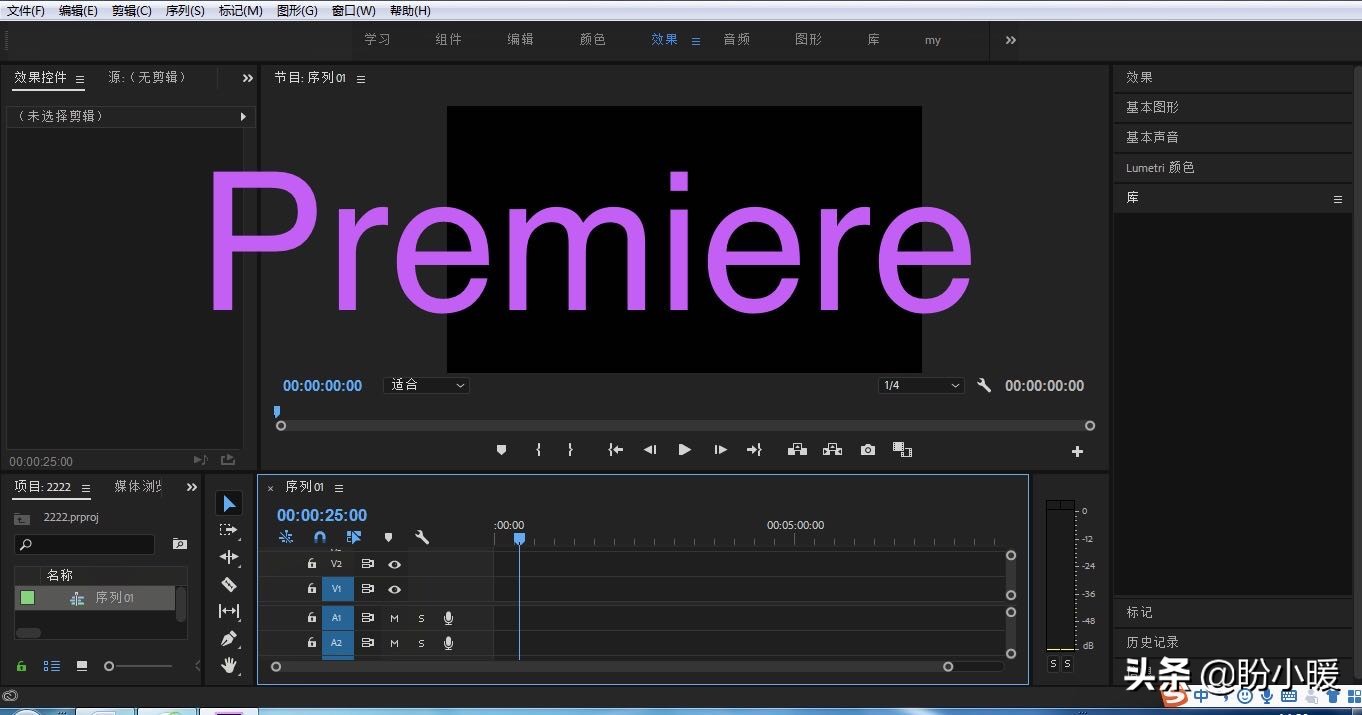Toggle track lock on V1
The width and height of the screenshot is (1362, 715).
point(311,588)
